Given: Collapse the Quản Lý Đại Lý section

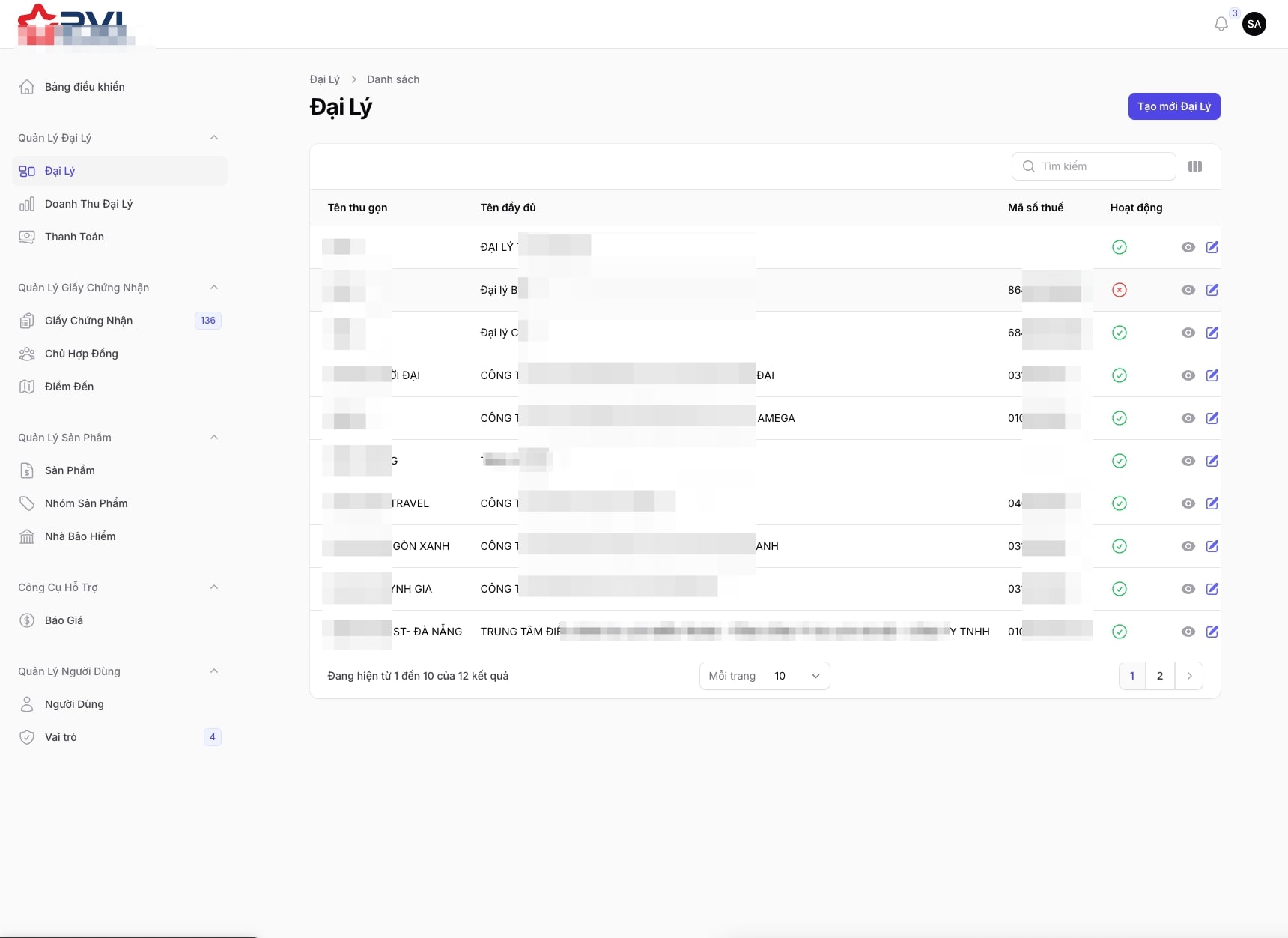Looking at the screenshot, I should tap(213, 138).
